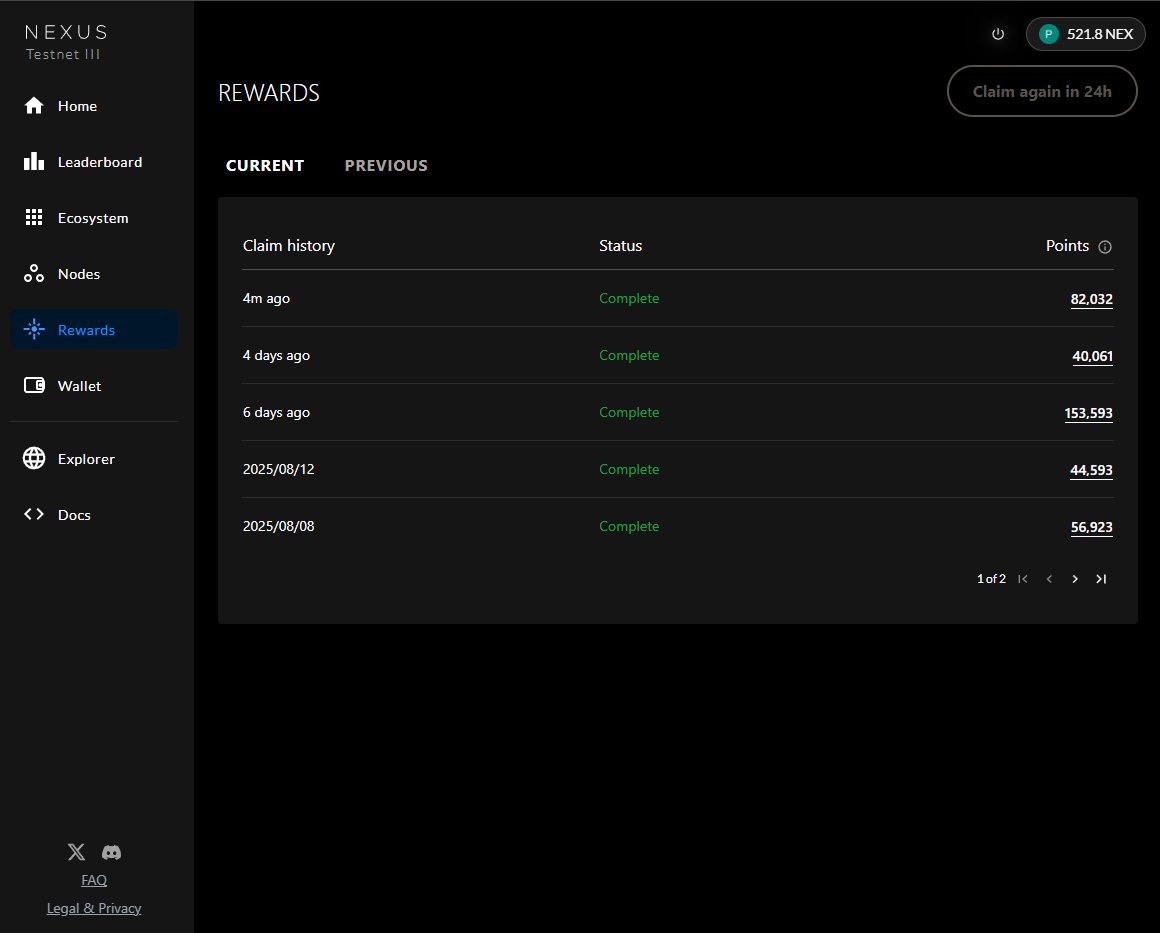Image resolution: width=1160 pixels, height=933 pixels.
Task: Click the power logout icon
Action: (x=998, y=34)
